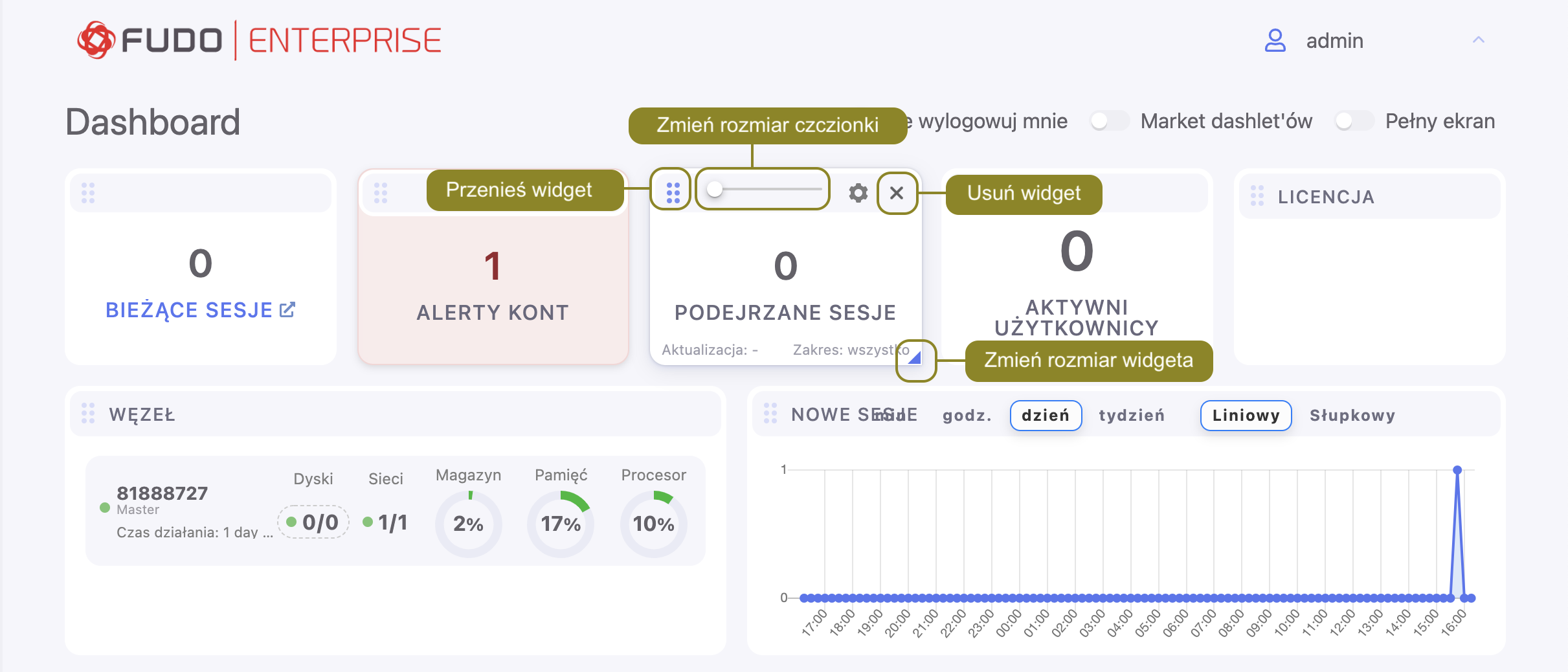This screenshot has height=672, width=1568.
Task: Enable the Pełny ekran switch
Action: (1353, 121)
